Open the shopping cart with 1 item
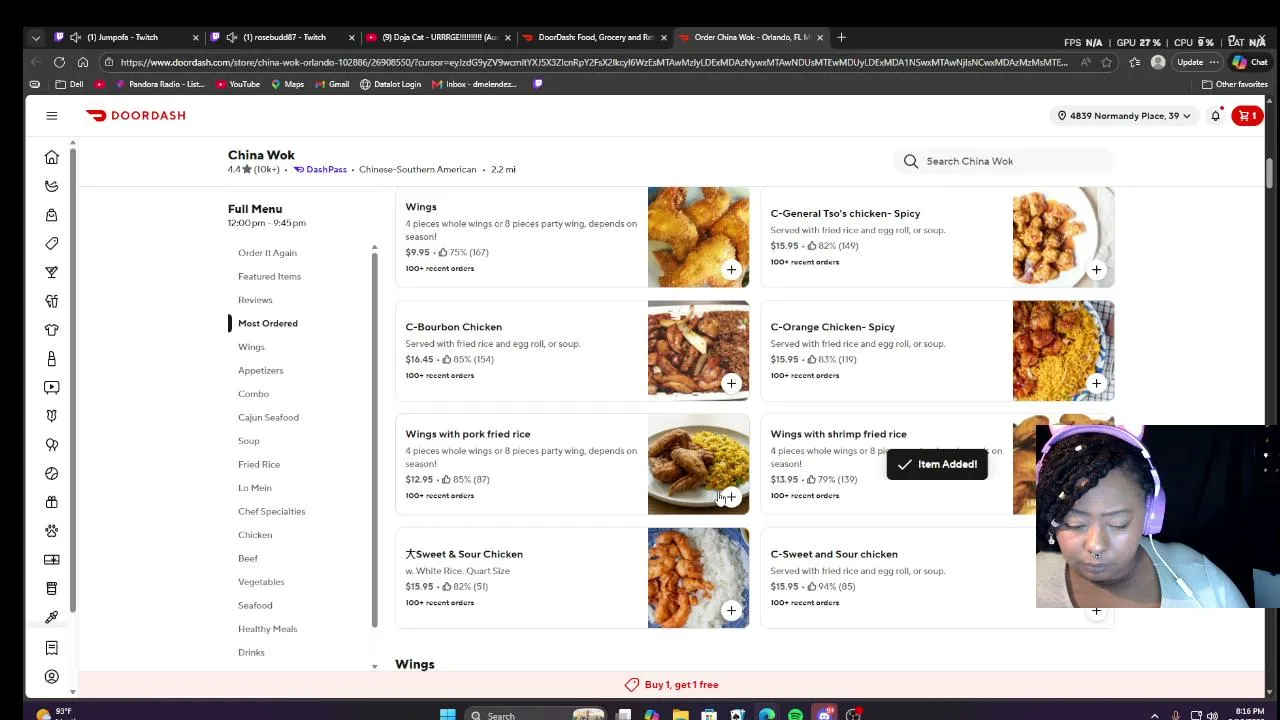This screenshot has width=1280, height=720. pyautogui.click(x=1248, y=116)
